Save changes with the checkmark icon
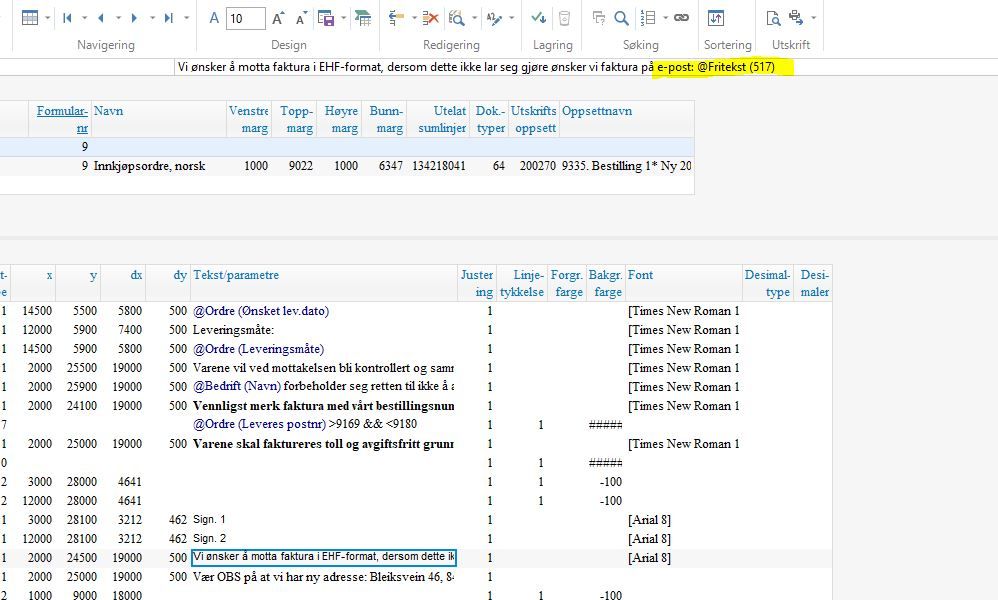The width and height of the screenshot is (998, 600). click(x=538, y=18)
